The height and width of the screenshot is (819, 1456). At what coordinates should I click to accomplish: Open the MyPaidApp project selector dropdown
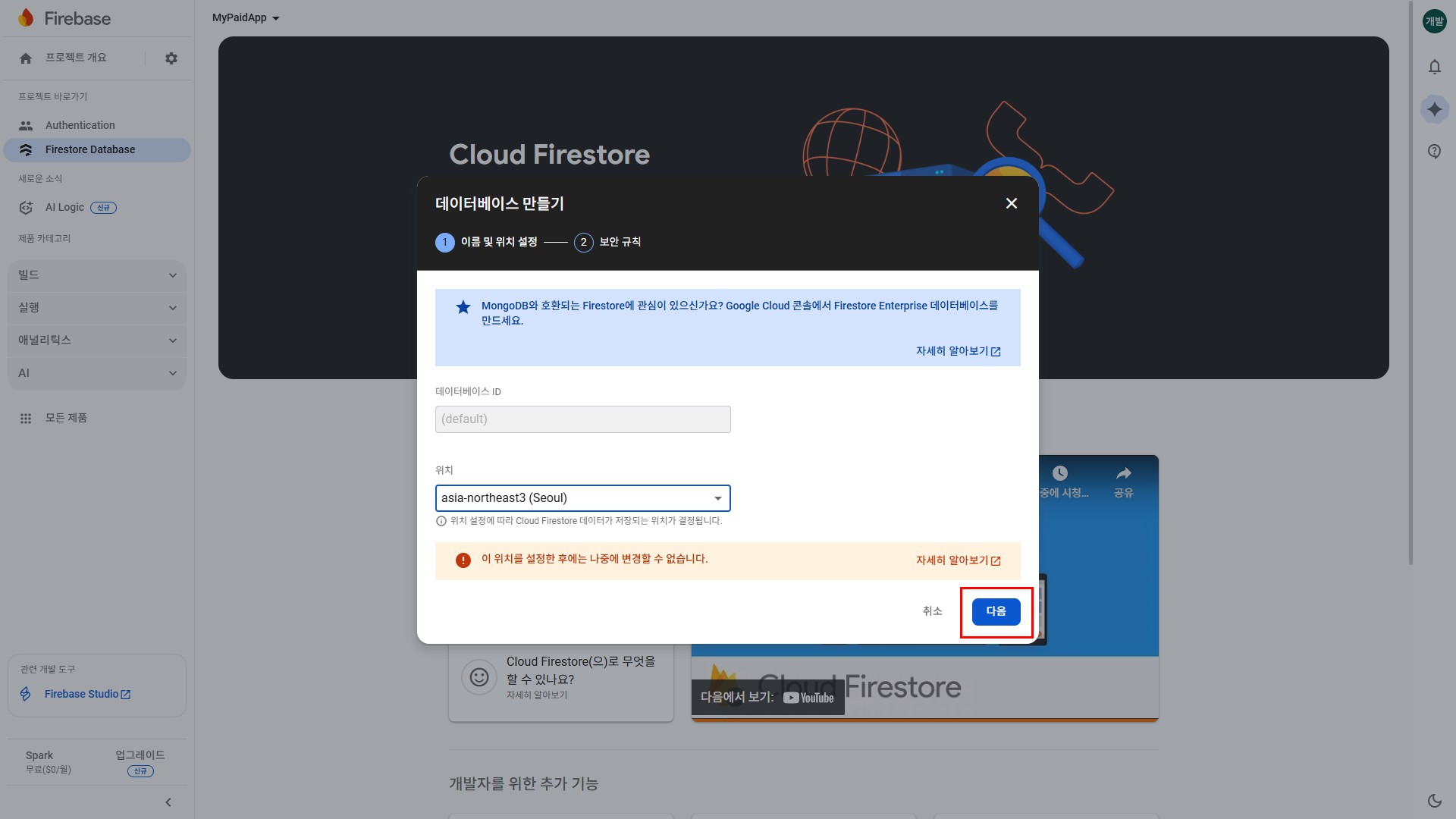[246, 17]
